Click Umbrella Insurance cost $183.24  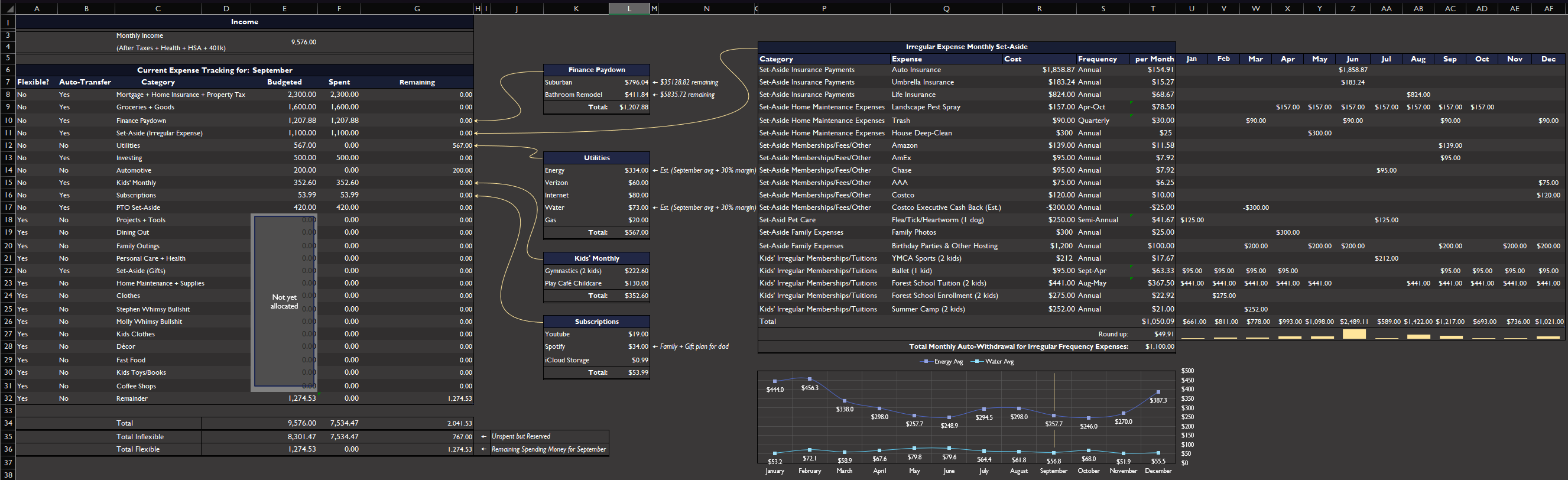1061,82
